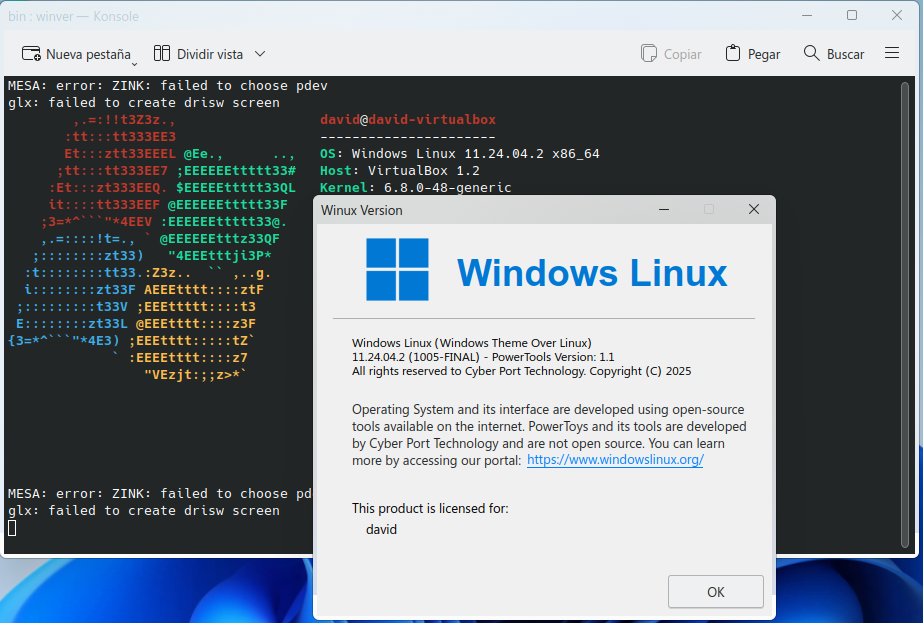Open search with the Buscar button
This screenshot has height=623, width=923.
(x=833, y=54)
